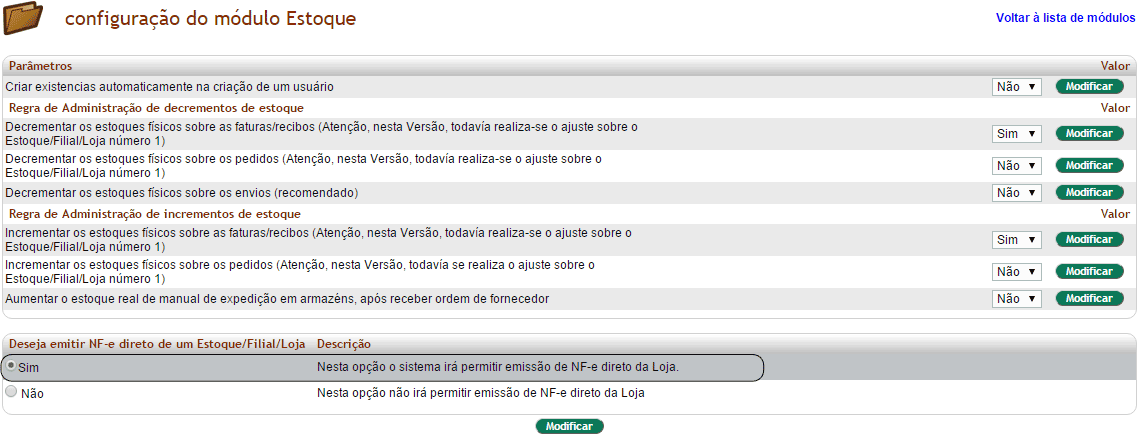Open dropdown for decrement on pedidos
This screenshot has height=445, width=1141.
pos(1017,166)
